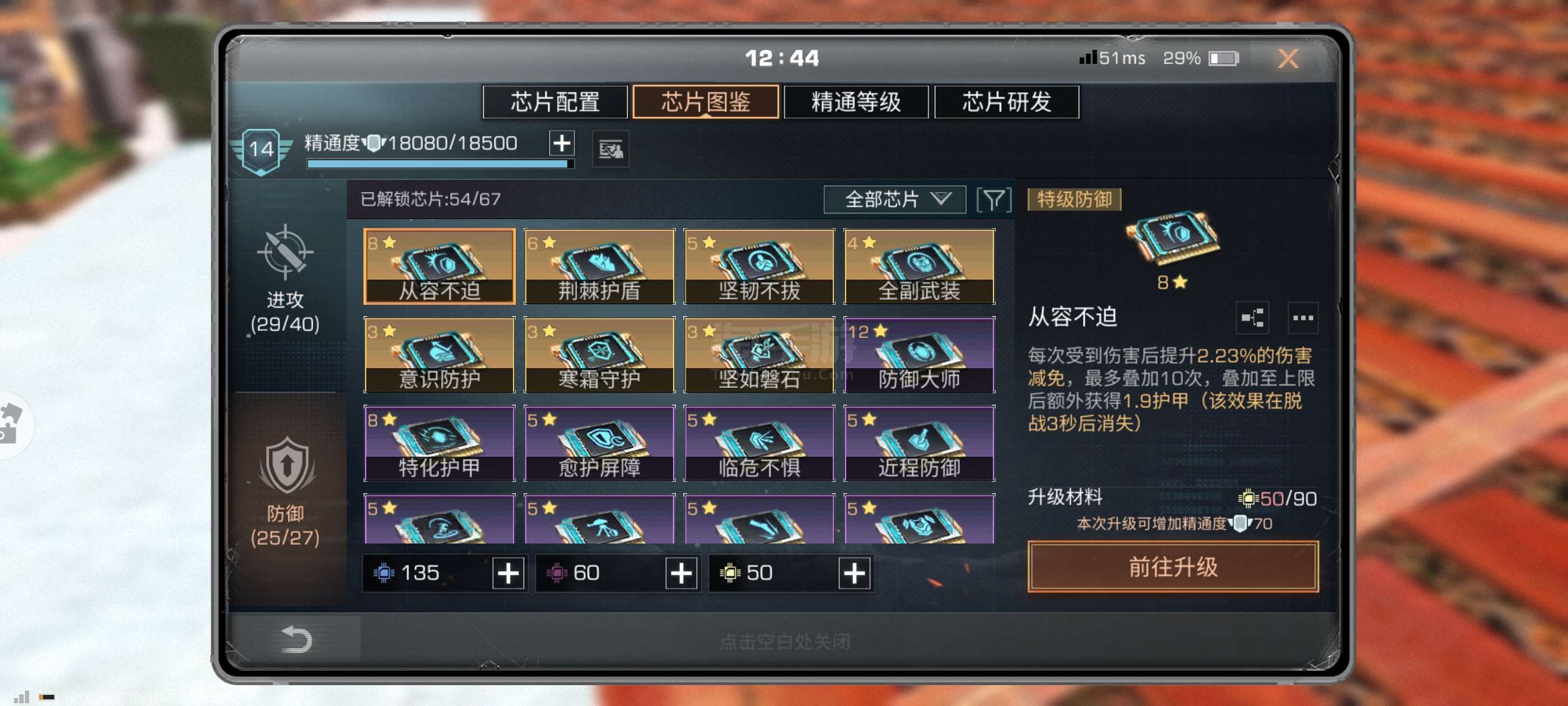Click the mastery progress bar
This screenshot has width=1568, height=706.
(x=440, y=163)
